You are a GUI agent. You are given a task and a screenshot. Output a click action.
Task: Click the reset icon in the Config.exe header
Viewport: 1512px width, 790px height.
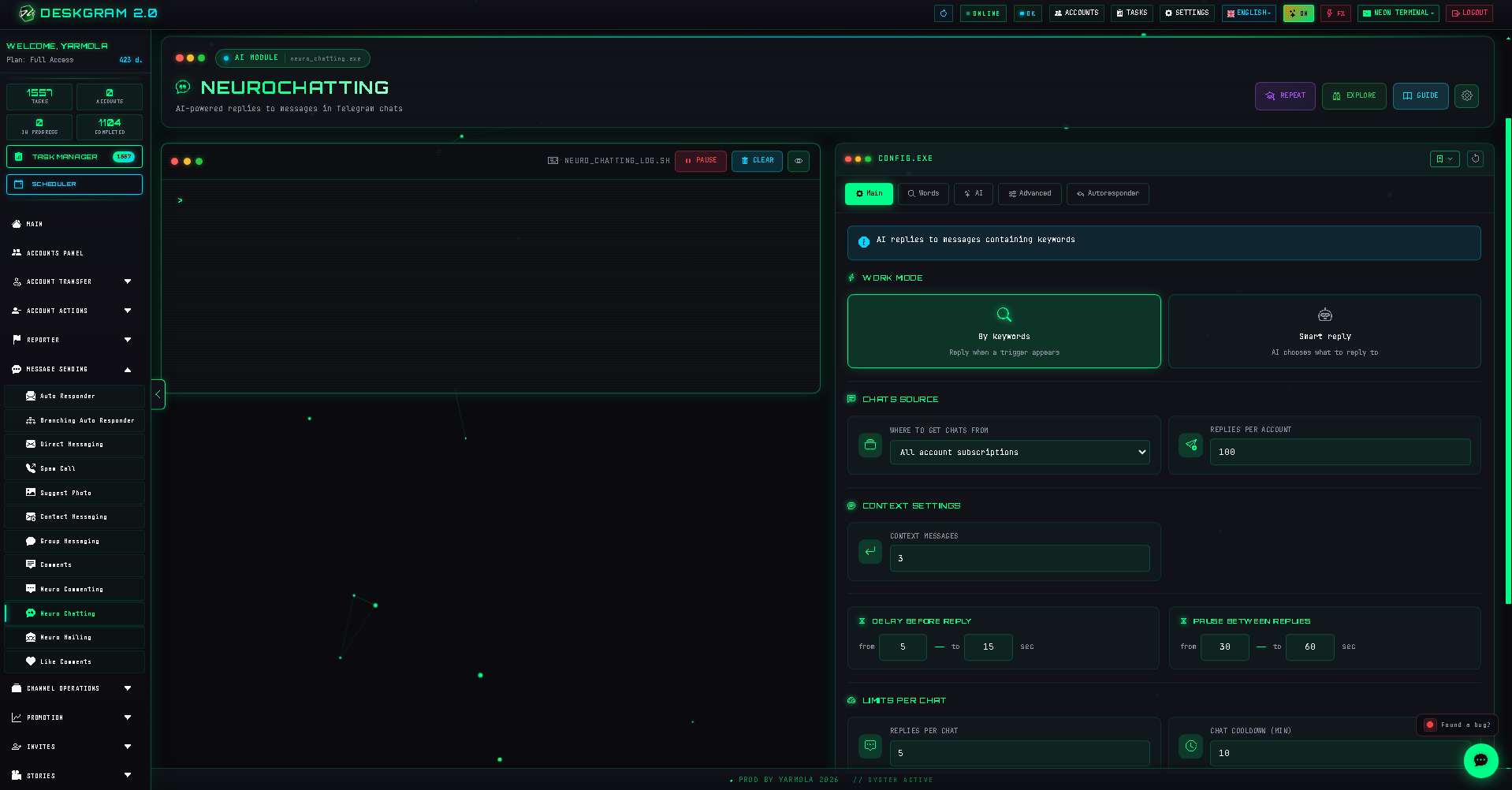click(x=1475, y=158)
